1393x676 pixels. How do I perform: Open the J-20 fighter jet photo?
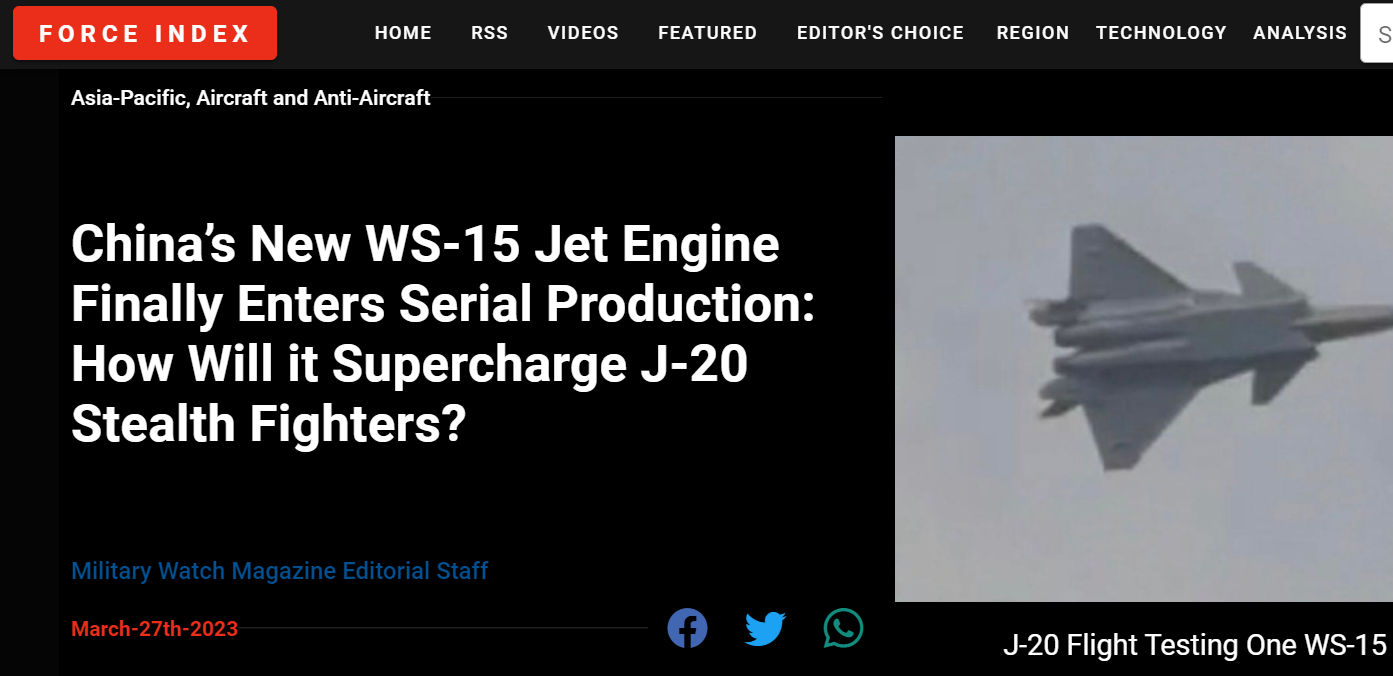[1143, 368]
